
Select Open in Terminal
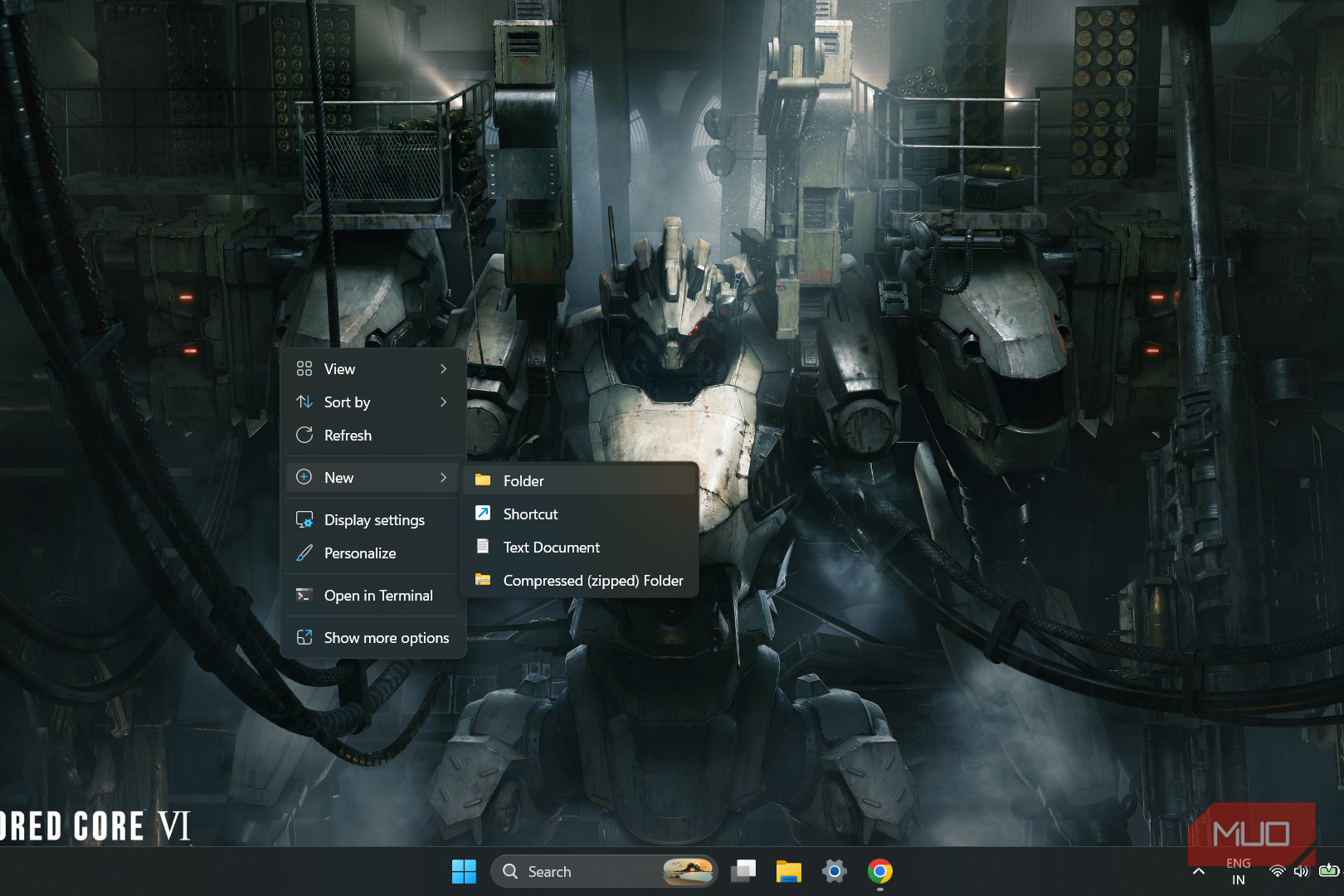coord(373,596)
